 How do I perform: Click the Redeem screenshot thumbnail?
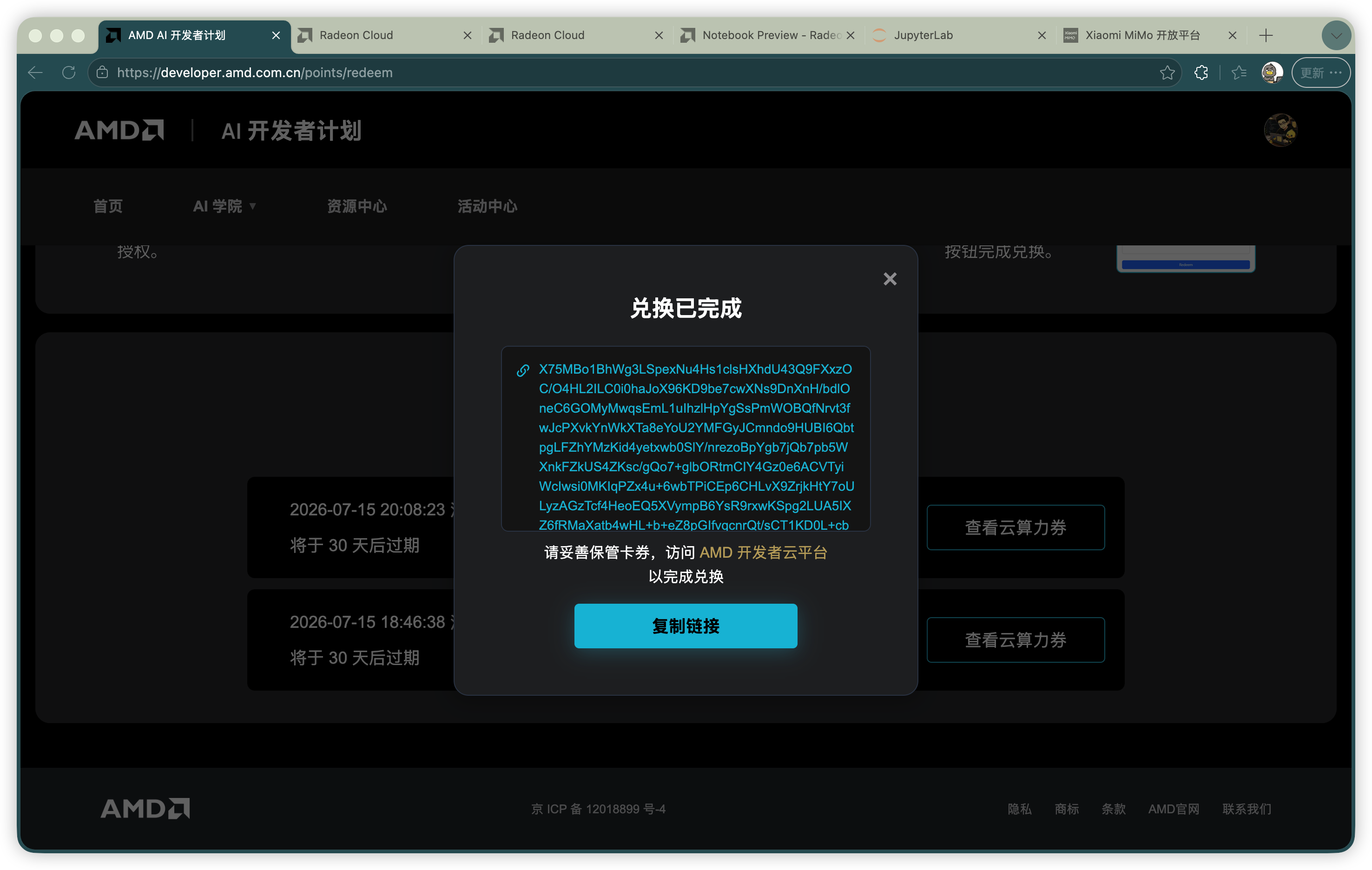coord(1185,259)
